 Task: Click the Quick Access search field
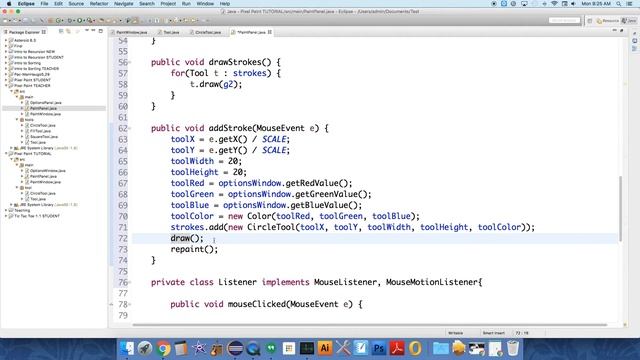pos(564,20)
